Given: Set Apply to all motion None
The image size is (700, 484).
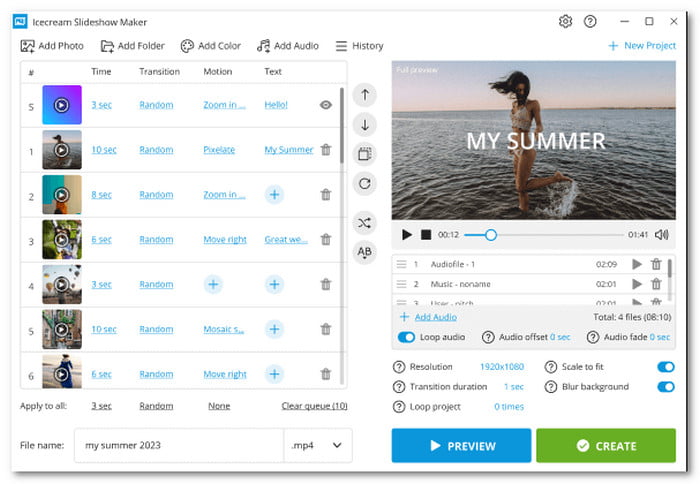Looking at the screenshot, I should (x=219, y=406).
